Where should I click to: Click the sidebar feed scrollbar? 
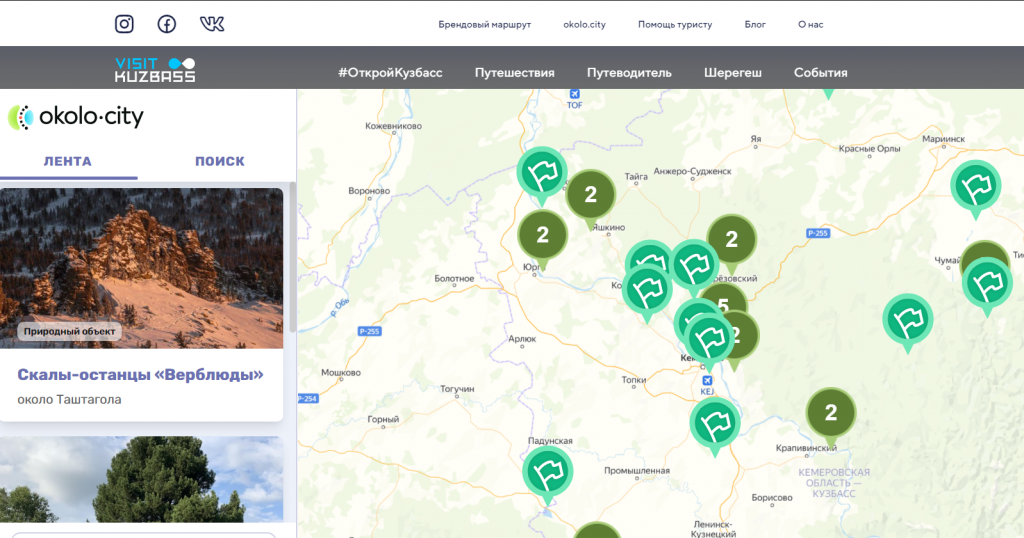click(x=293, y=258)
